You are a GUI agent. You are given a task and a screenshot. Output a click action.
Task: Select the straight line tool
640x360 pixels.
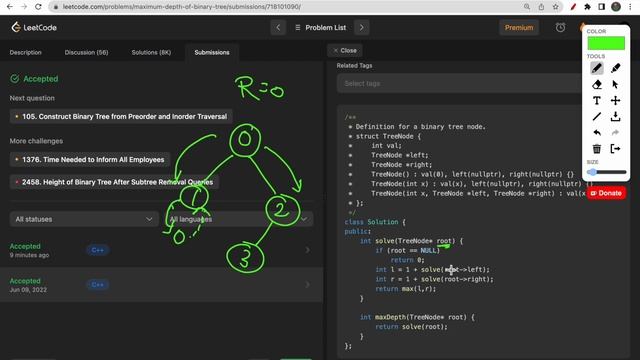(x=597, y=117)
